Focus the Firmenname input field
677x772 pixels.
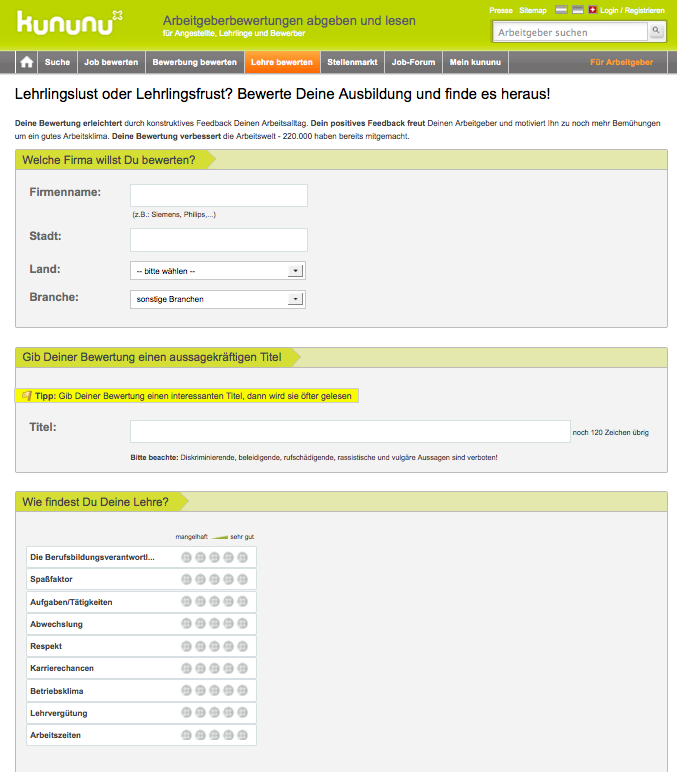[x=218, y=195]
